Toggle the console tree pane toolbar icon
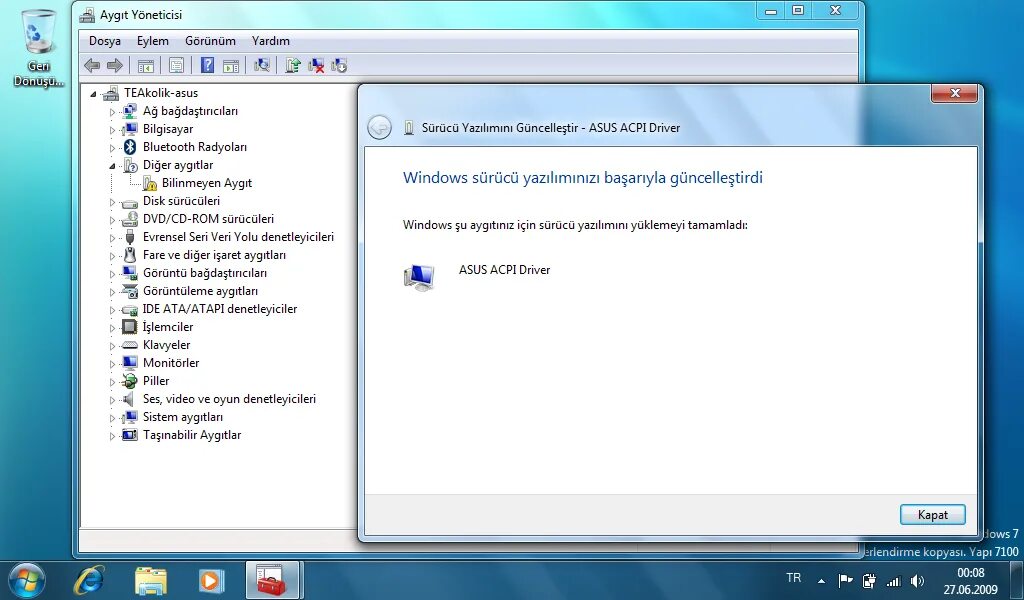Image resolution: width=1024 pixels, height=600 pixels. point(146,65)
